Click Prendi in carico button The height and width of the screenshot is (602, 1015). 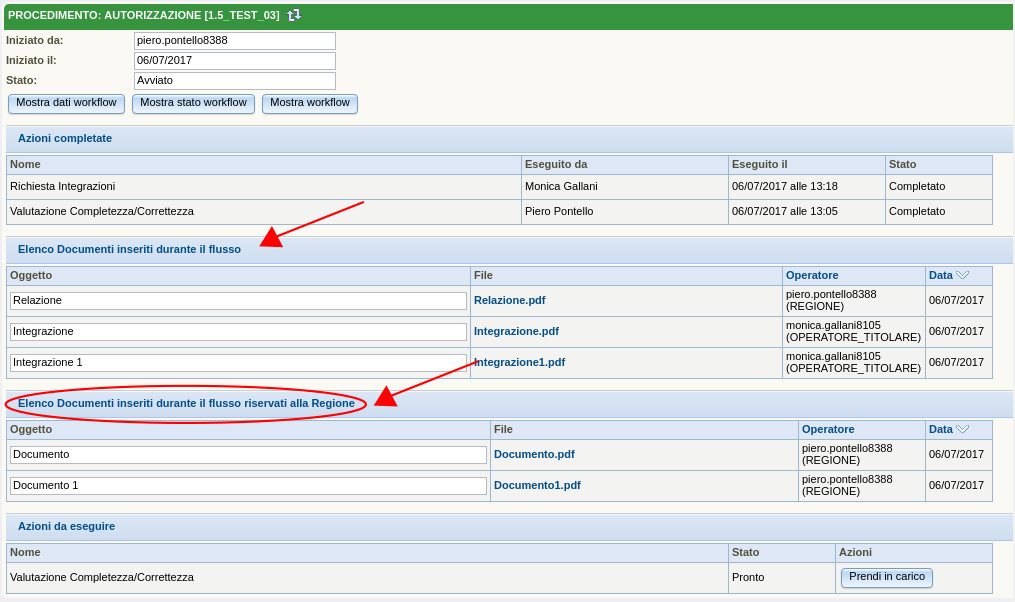click(x=886, y=577)
